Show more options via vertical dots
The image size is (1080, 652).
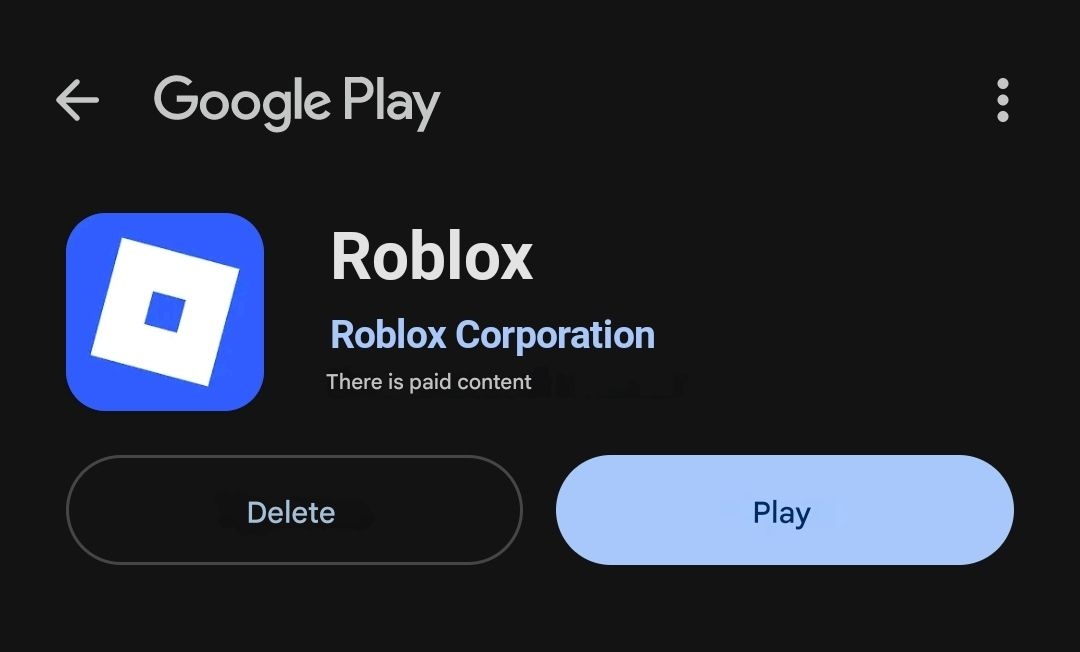pos(1003,101)
